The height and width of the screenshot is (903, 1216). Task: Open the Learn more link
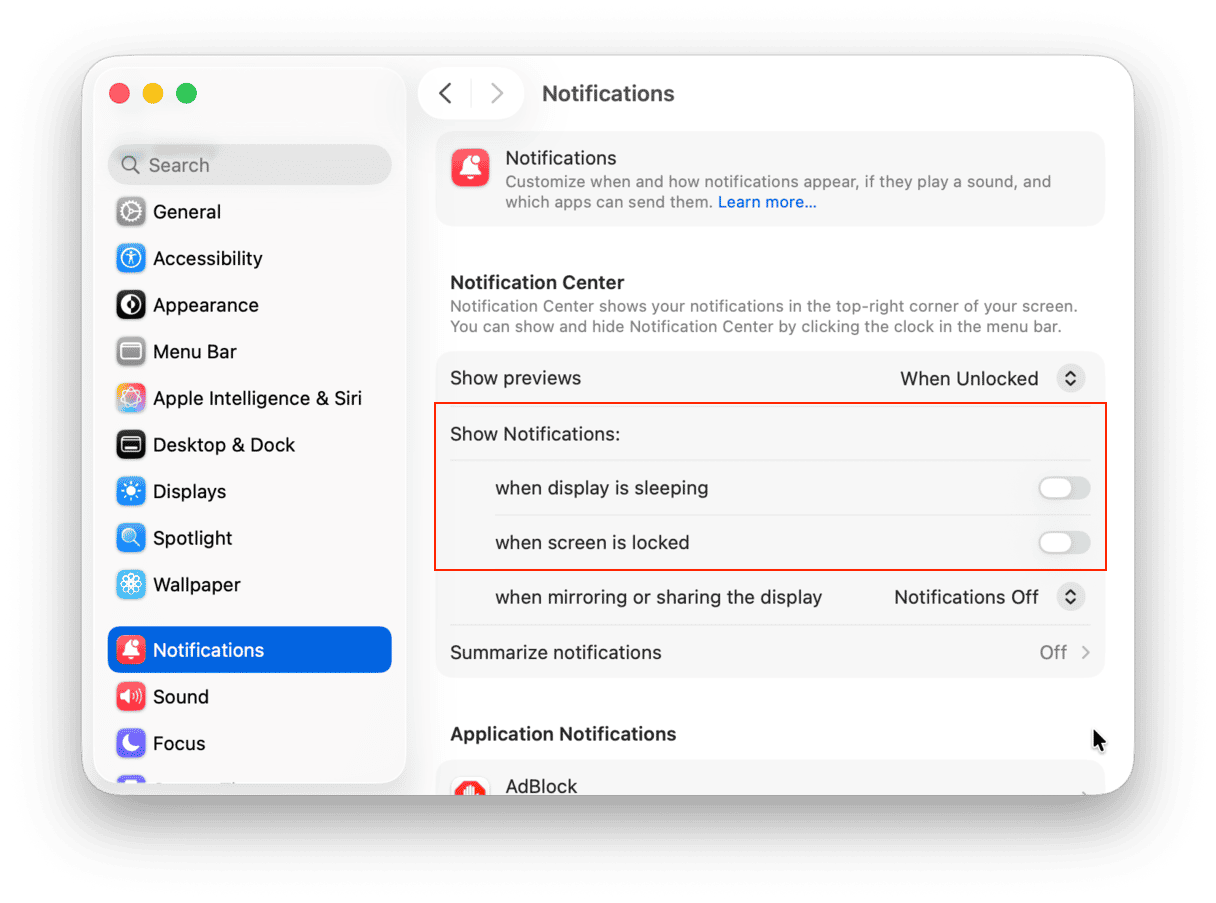point(766,202)
